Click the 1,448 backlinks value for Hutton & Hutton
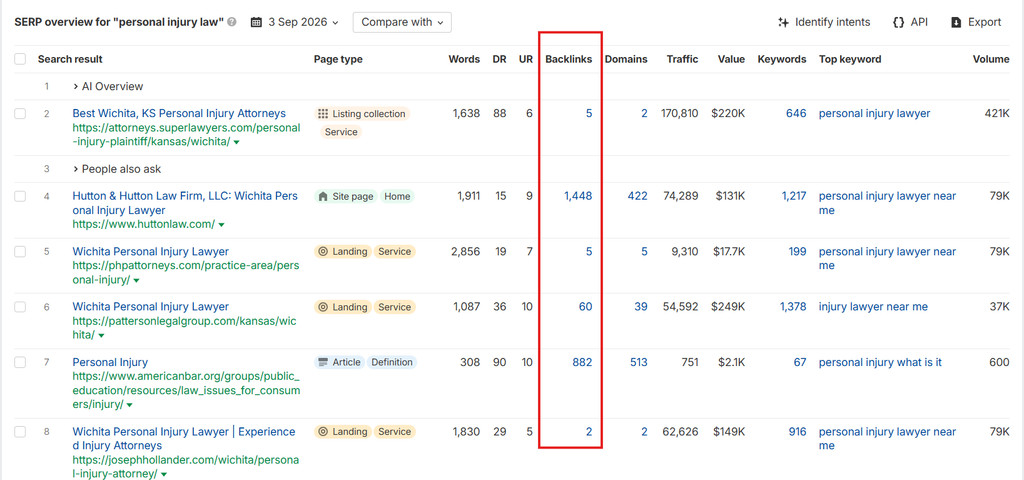Viewport: 1024px width, 480px height. point(578,196)
